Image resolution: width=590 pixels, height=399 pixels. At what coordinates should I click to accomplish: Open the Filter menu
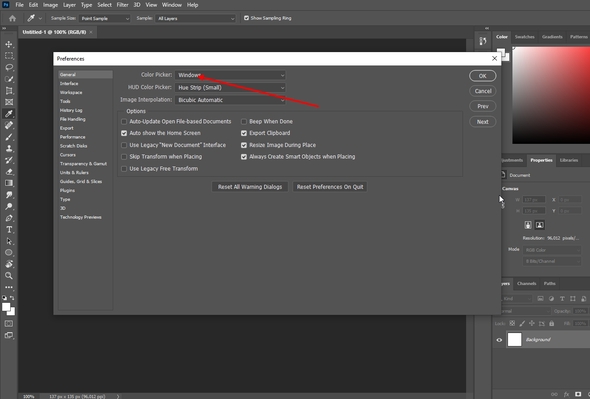122,5
